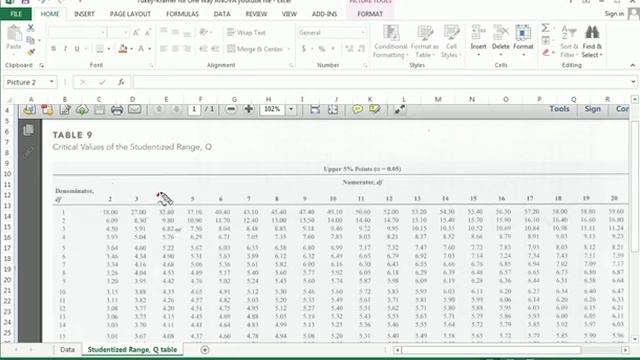The image size is (640, 360).
Task: Add a new sheet with the plus
Action: click(x=204, y=349)
